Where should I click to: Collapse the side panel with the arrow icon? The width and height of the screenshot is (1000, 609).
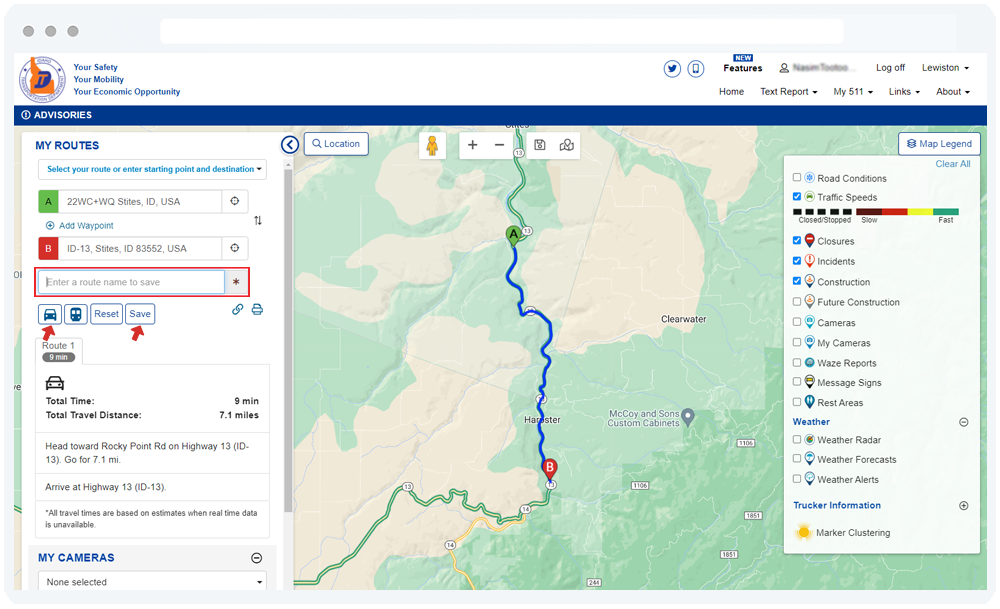pyautogui.click(x=290, y=145)
